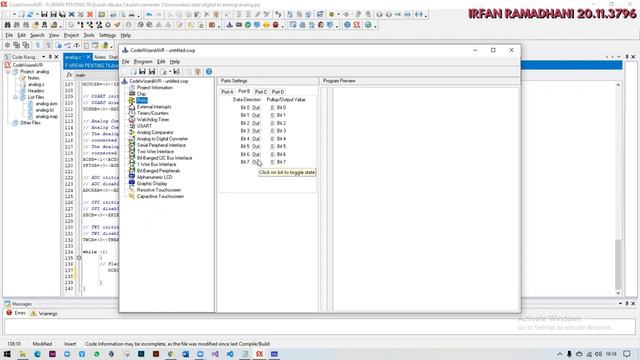Click the undo arrow in main toolbar
Image resolution: width=640 pixels, height=360 pixels.
point(149,14)
